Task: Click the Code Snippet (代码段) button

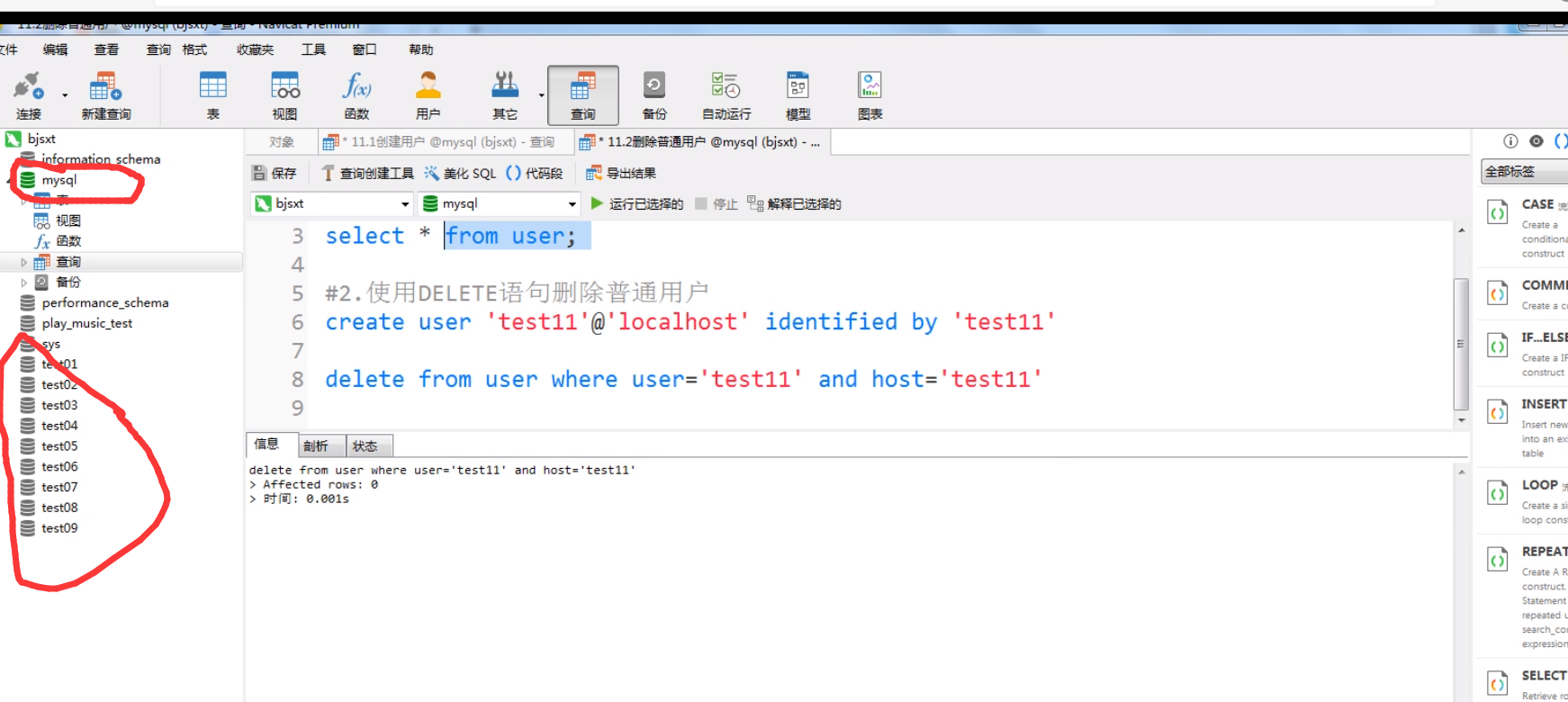Action: (x=535, y=173)
